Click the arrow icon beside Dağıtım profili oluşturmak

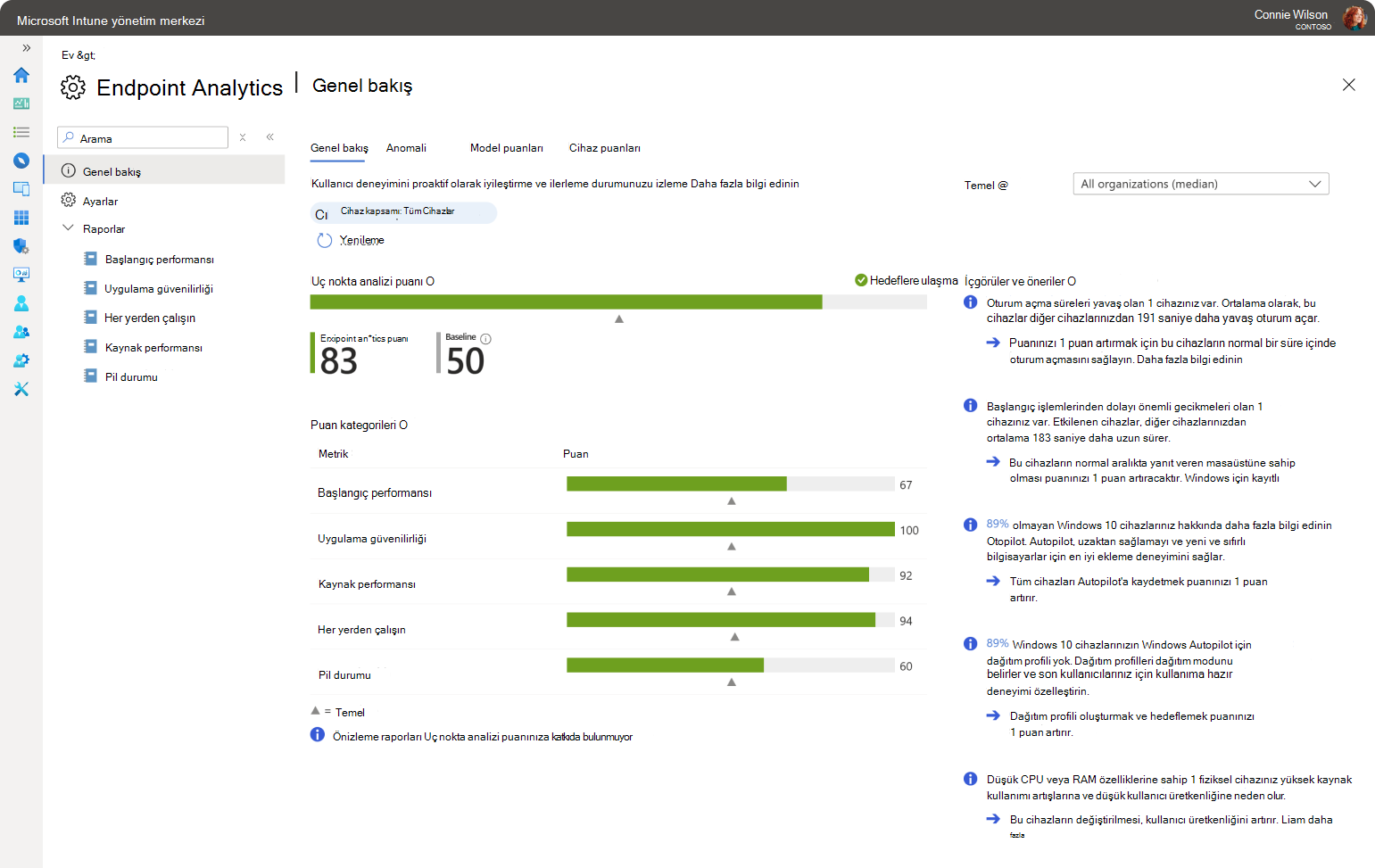click(x=993, y=715)
